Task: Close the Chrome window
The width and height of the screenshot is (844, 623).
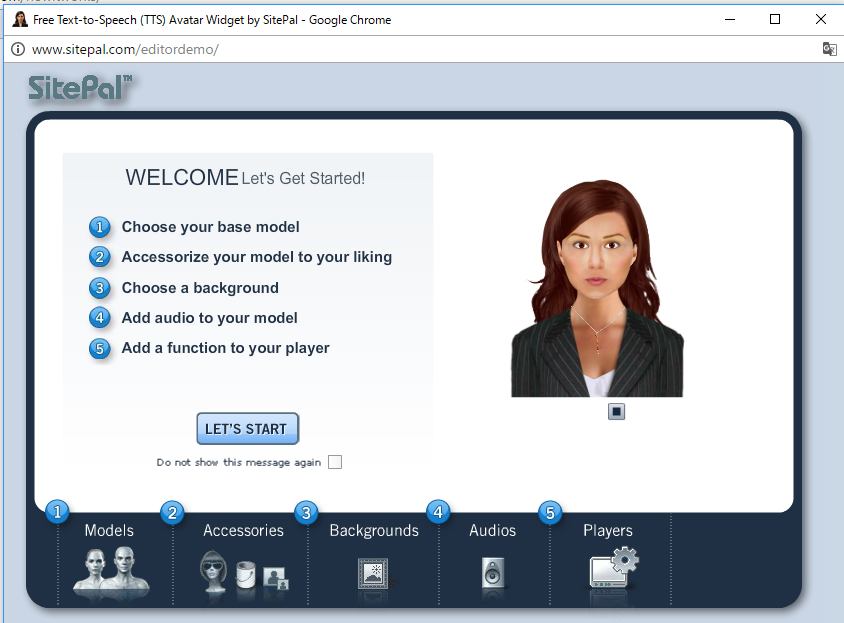Action: (821, 19)
